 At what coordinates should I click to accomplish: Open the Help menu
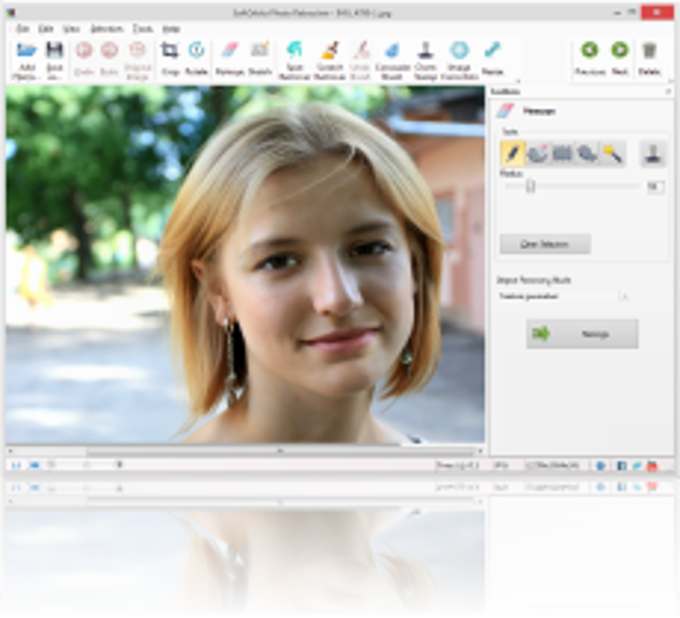[172, 28]
